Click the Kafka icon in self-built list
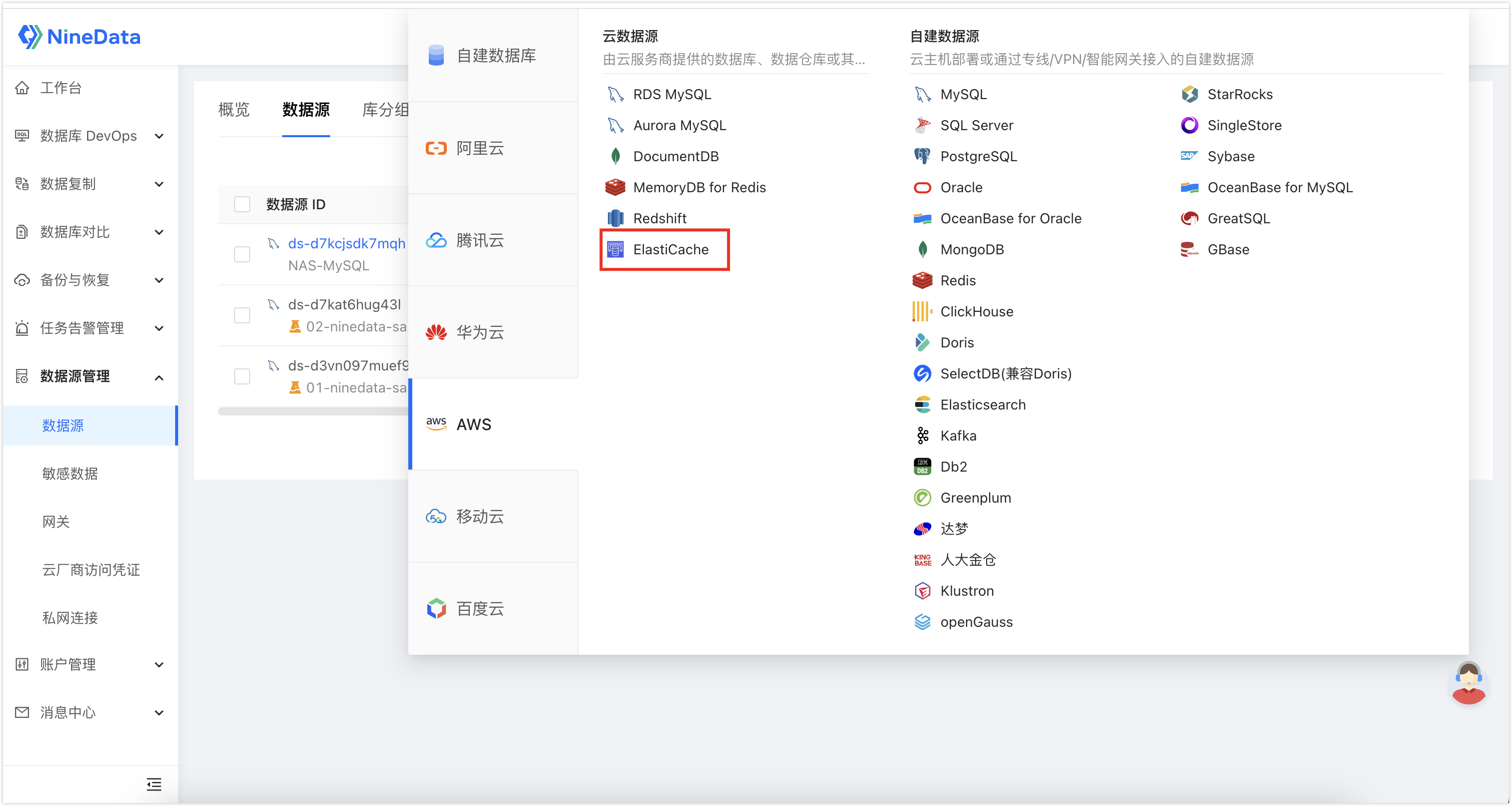The height and width of the screenshot is (806, 1512). 922,436
